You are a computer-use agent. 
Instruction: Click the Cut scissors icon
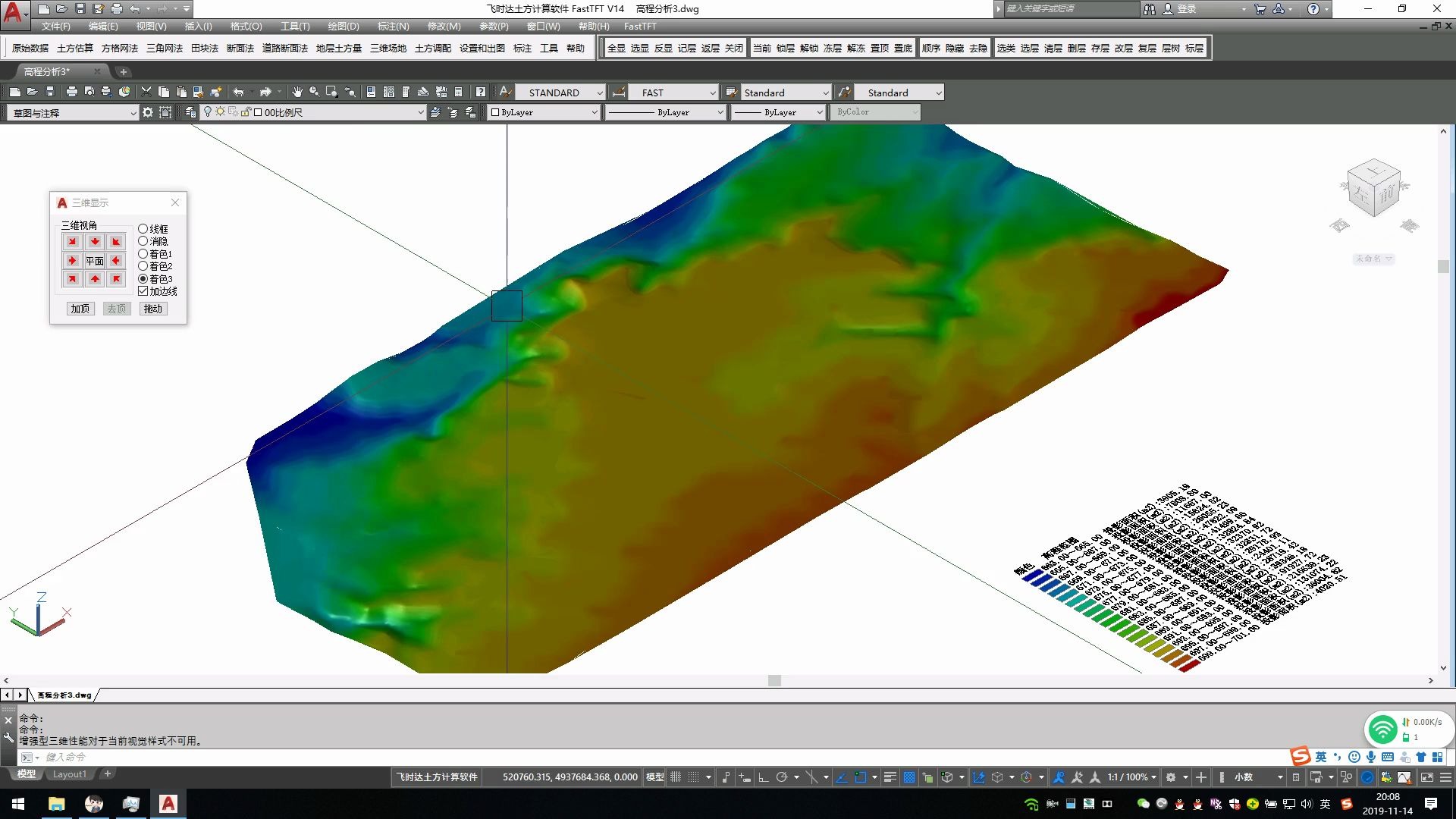tap(146, 92)
